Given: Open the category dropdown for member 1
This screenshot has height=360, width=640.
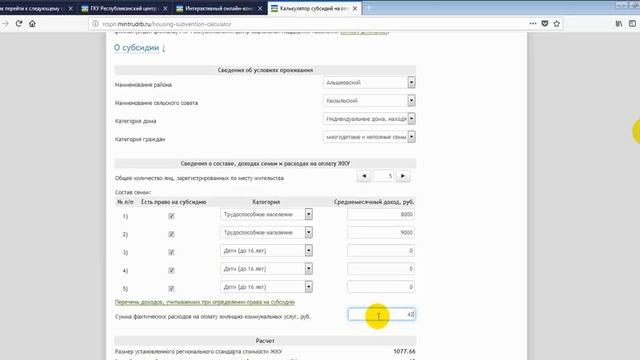Looking at the screenshot, I should pos(267,214).
